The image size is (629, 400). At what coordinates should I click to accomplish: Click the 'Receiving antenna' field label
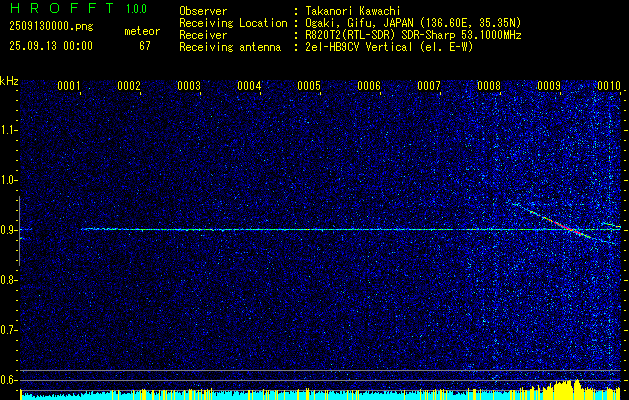pyautogui.click(x=230, y=47)
